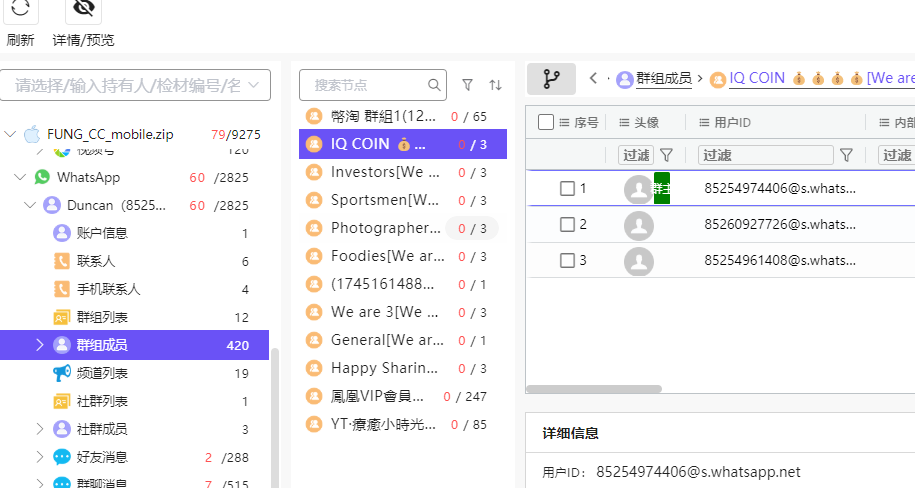Select the Investors[We... group node
The image size is (915, 488).
(403, 172)
